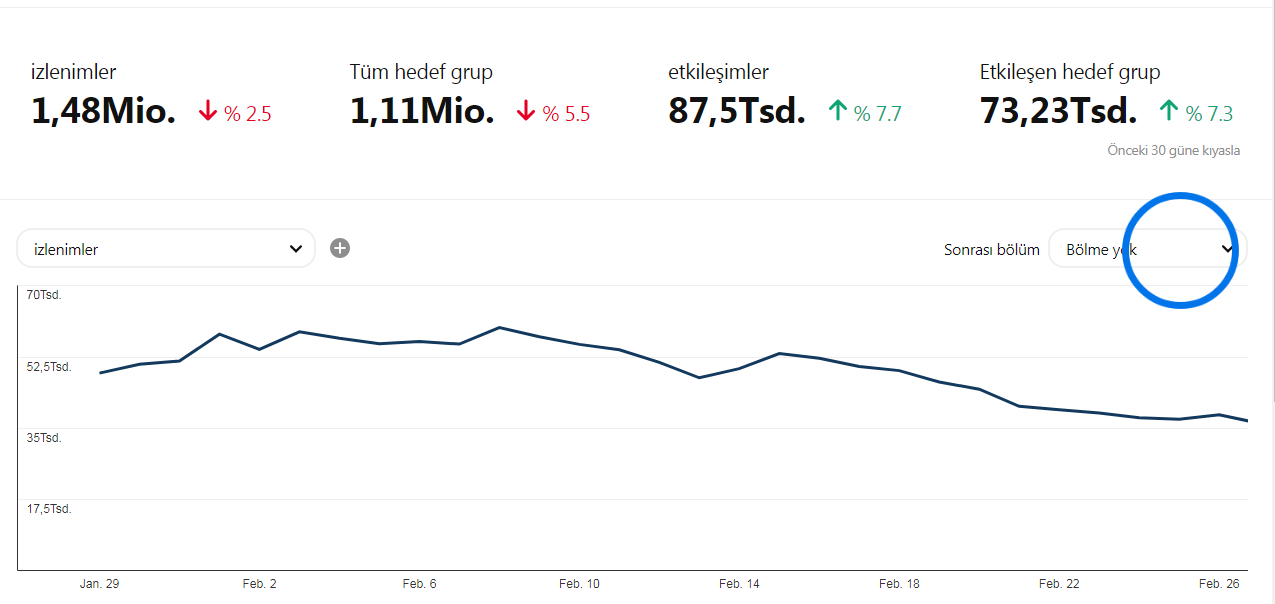Click the 1,48Mio. impressions value
This screenshot has width=1275, height=604.
(x=104, y=112)
